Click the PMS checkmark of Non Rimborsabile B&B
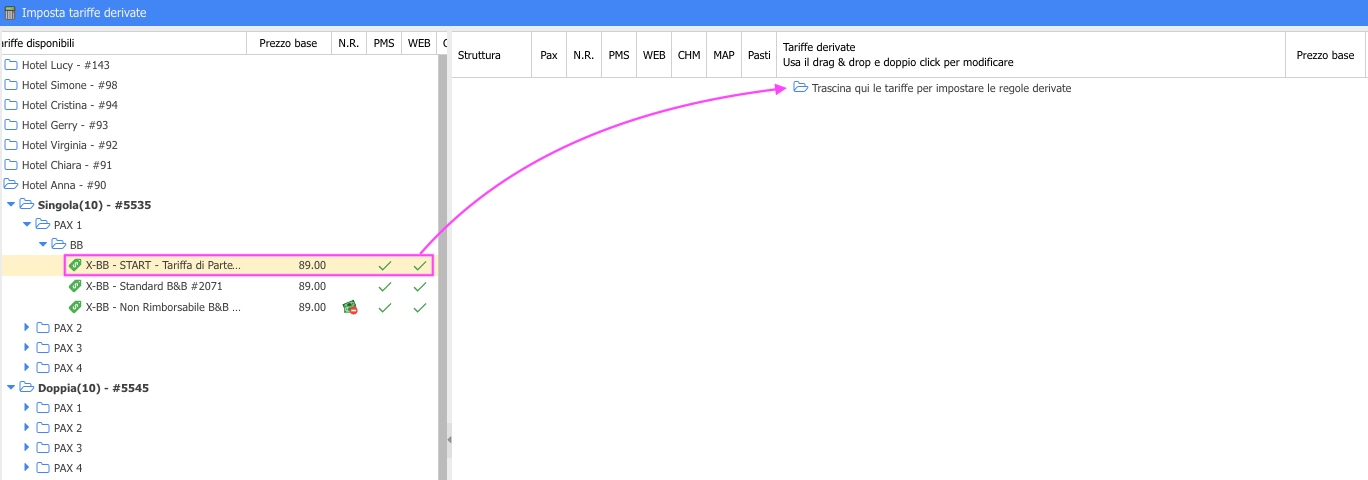This screenshot has height=480, width=1368. point(384,308)
